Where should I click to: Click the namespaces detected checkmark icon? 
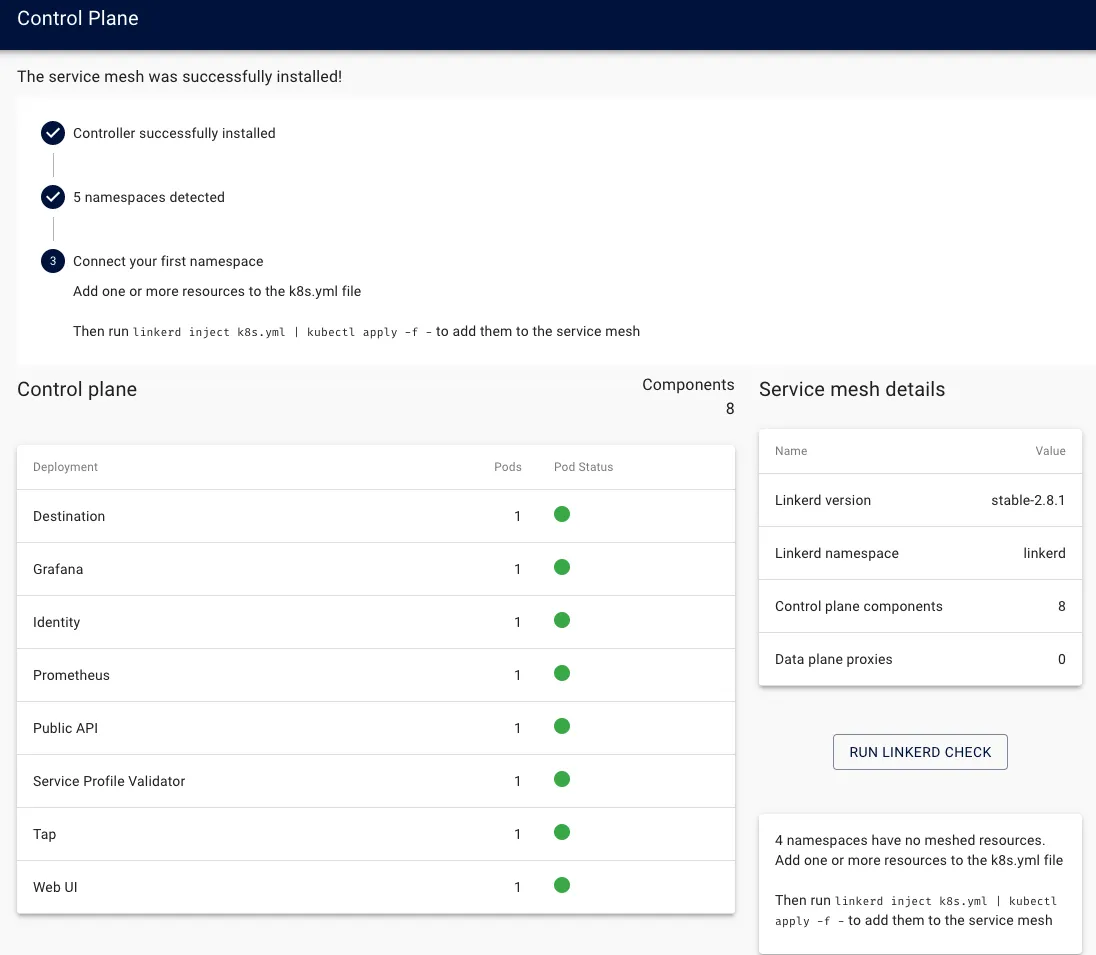[x=52, y=197]
